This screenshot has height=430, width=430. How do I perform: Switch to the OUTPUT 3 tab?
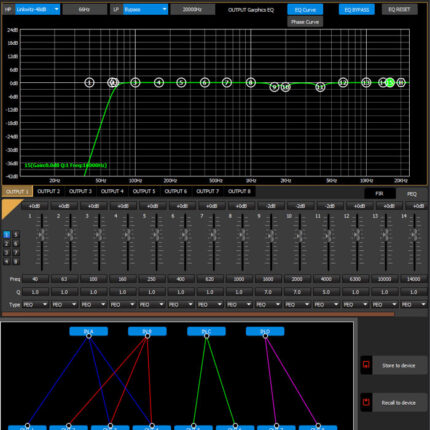coord(80,191)
